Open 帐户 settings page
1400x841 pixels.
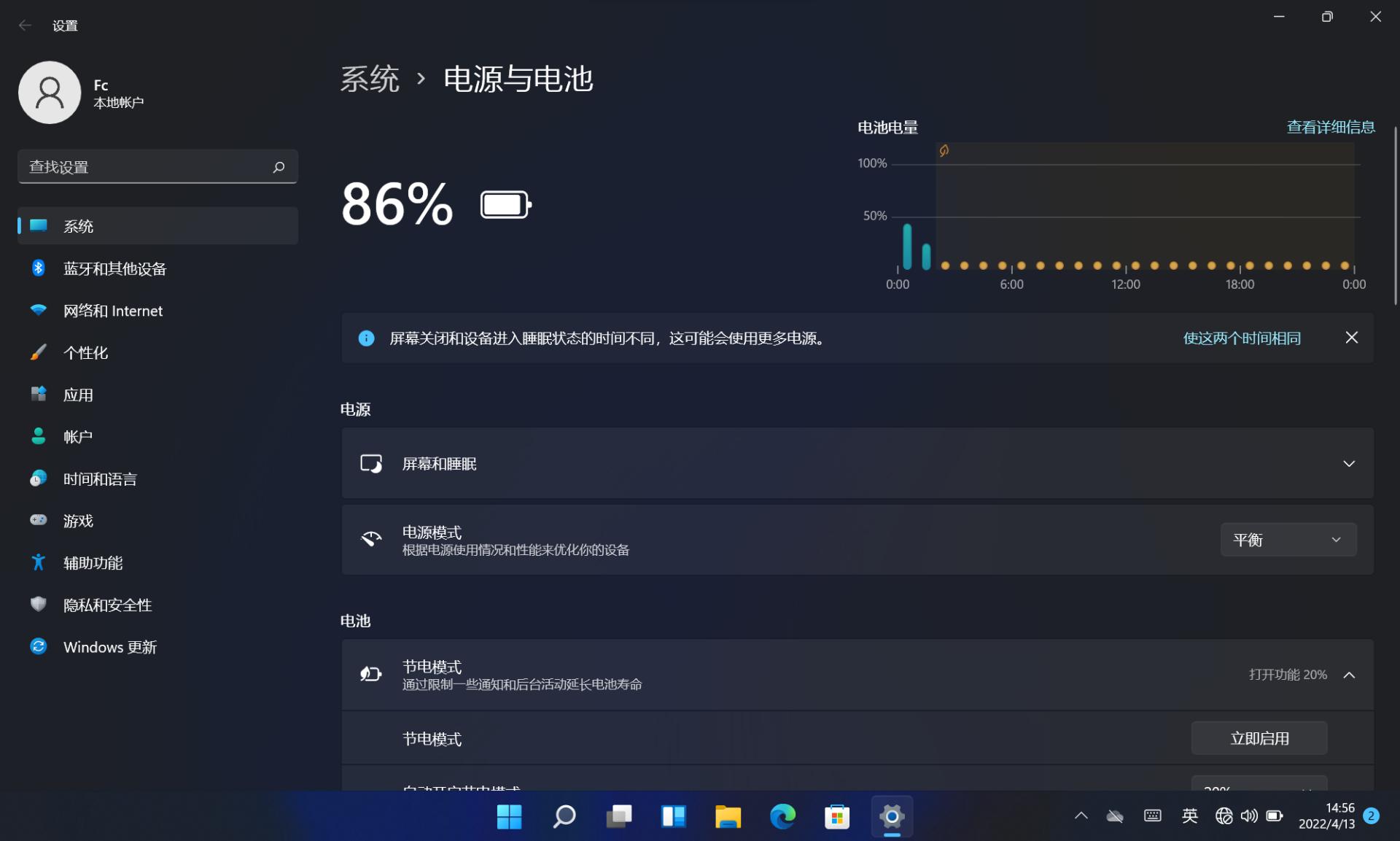(77, 436)
